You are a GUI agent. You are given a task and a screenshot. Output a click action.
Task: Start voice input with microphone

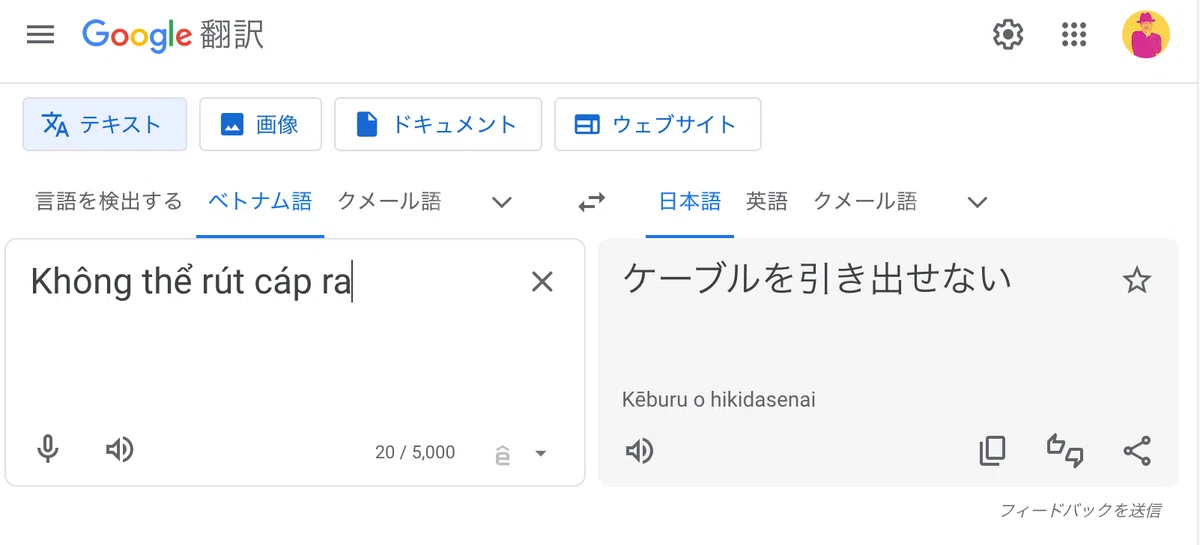click(48, 450)
